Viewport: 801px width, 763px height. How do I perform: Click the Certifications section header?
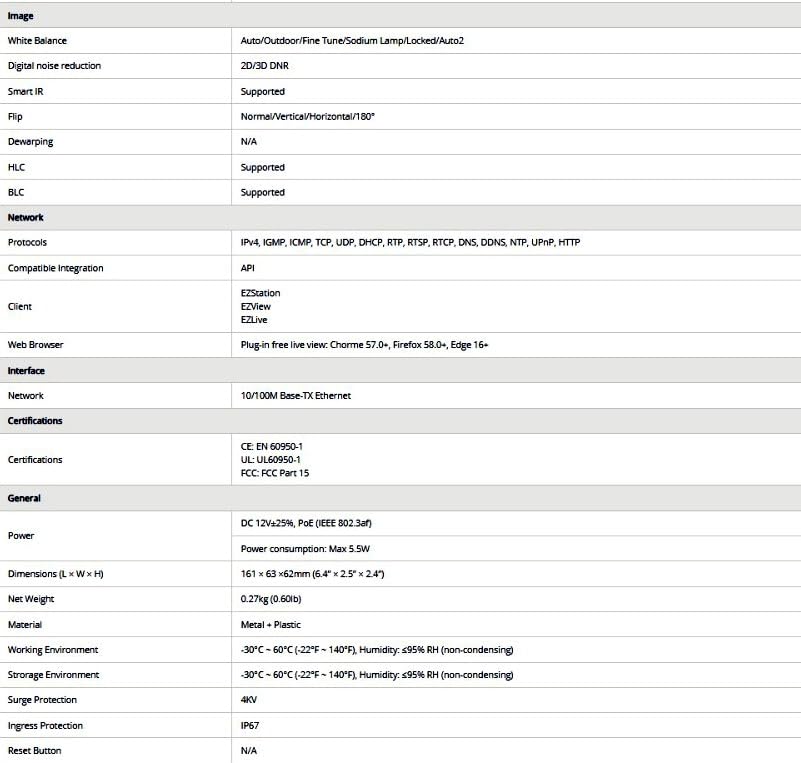35,421
